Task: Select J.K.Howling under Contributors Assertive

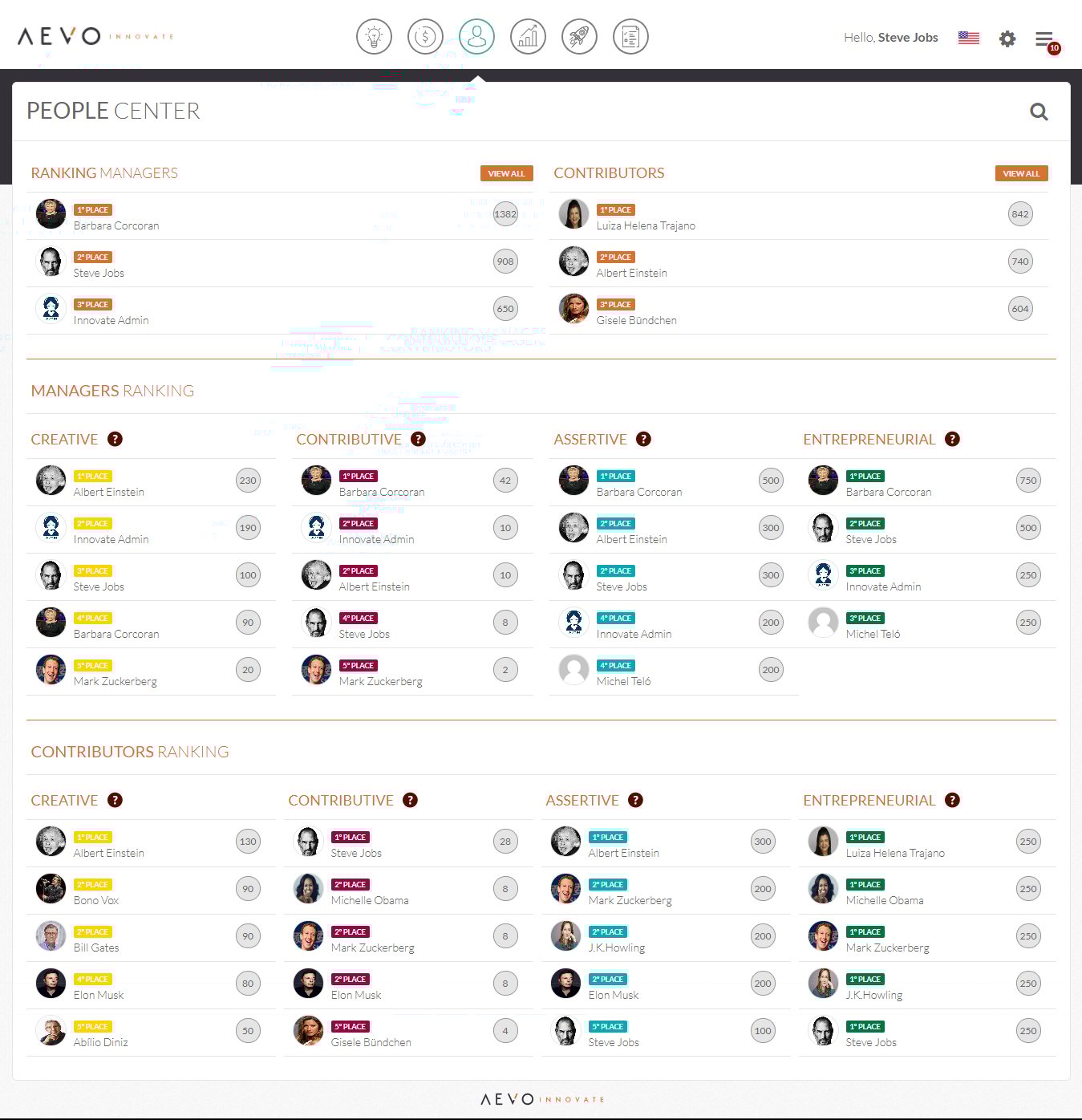Action: (616, 948)
